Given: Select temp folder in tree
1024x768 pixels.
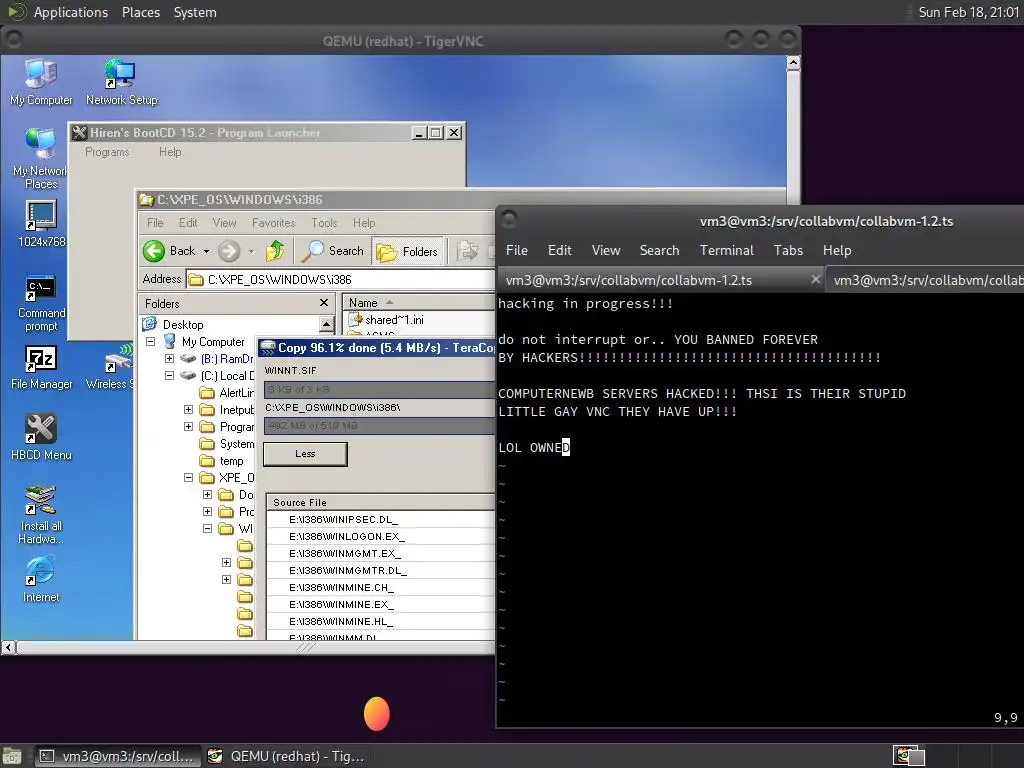Looking at the screenshot, I should tap(222, 460).
